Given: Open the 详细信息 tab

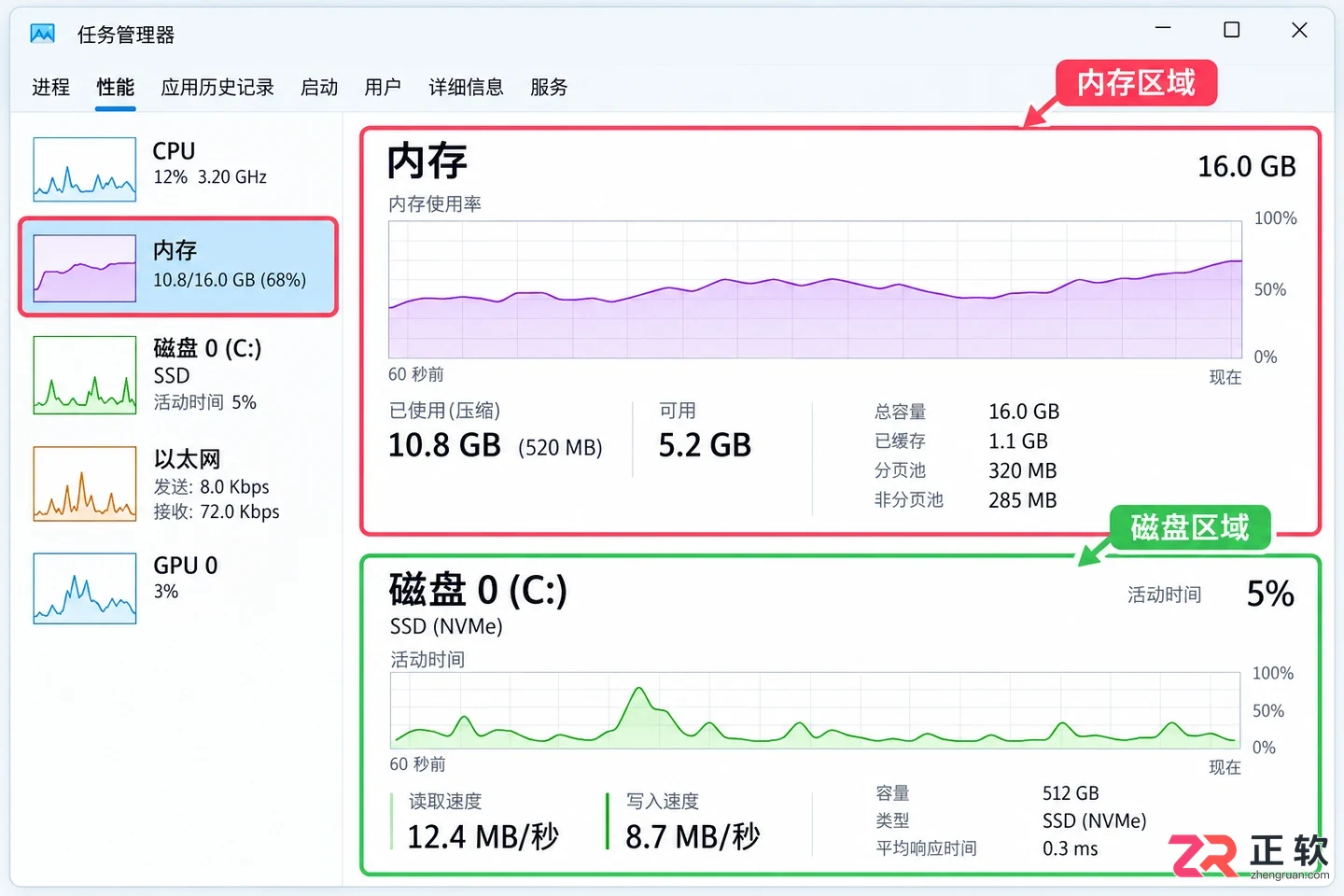Looking at the screenshot, I should coord(466,88).
